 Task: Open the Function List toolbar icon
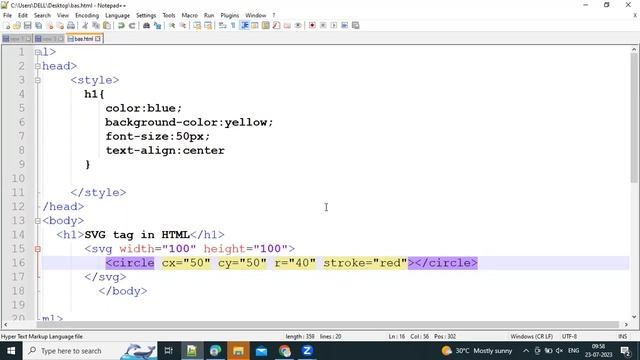click(x=276, y=25)
